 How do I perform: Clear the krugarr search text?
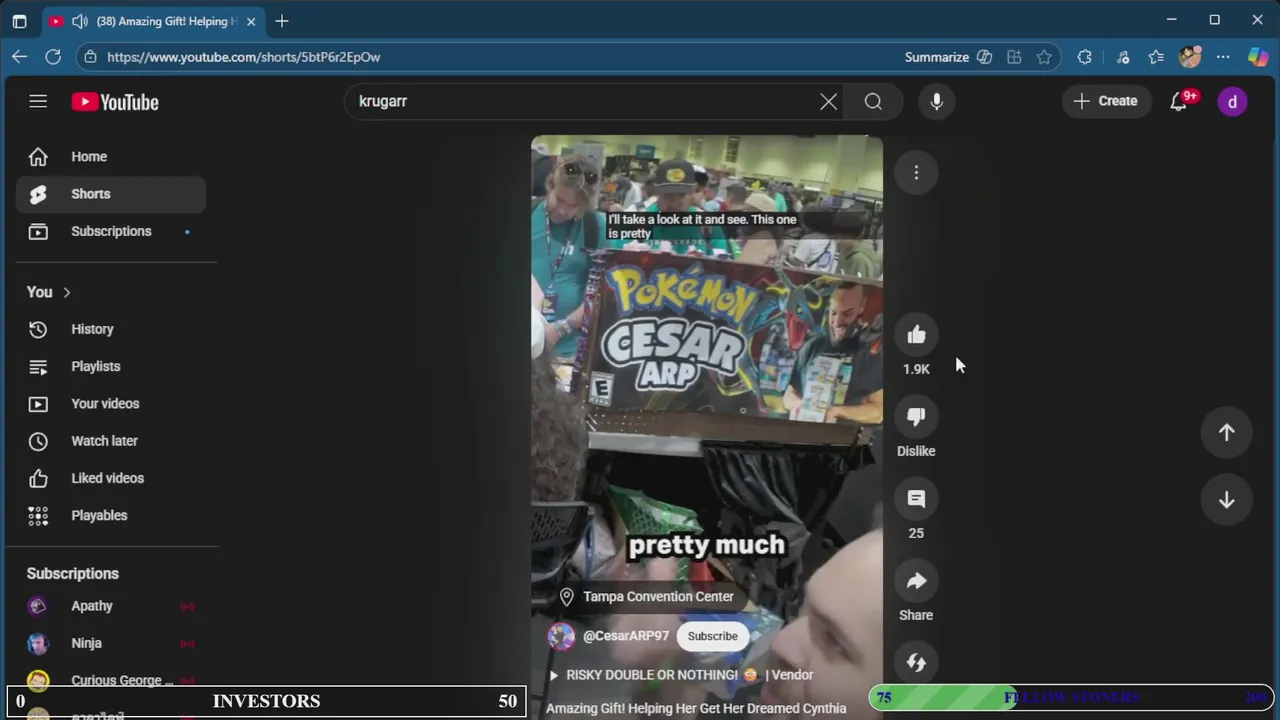(x=828, y=101)
